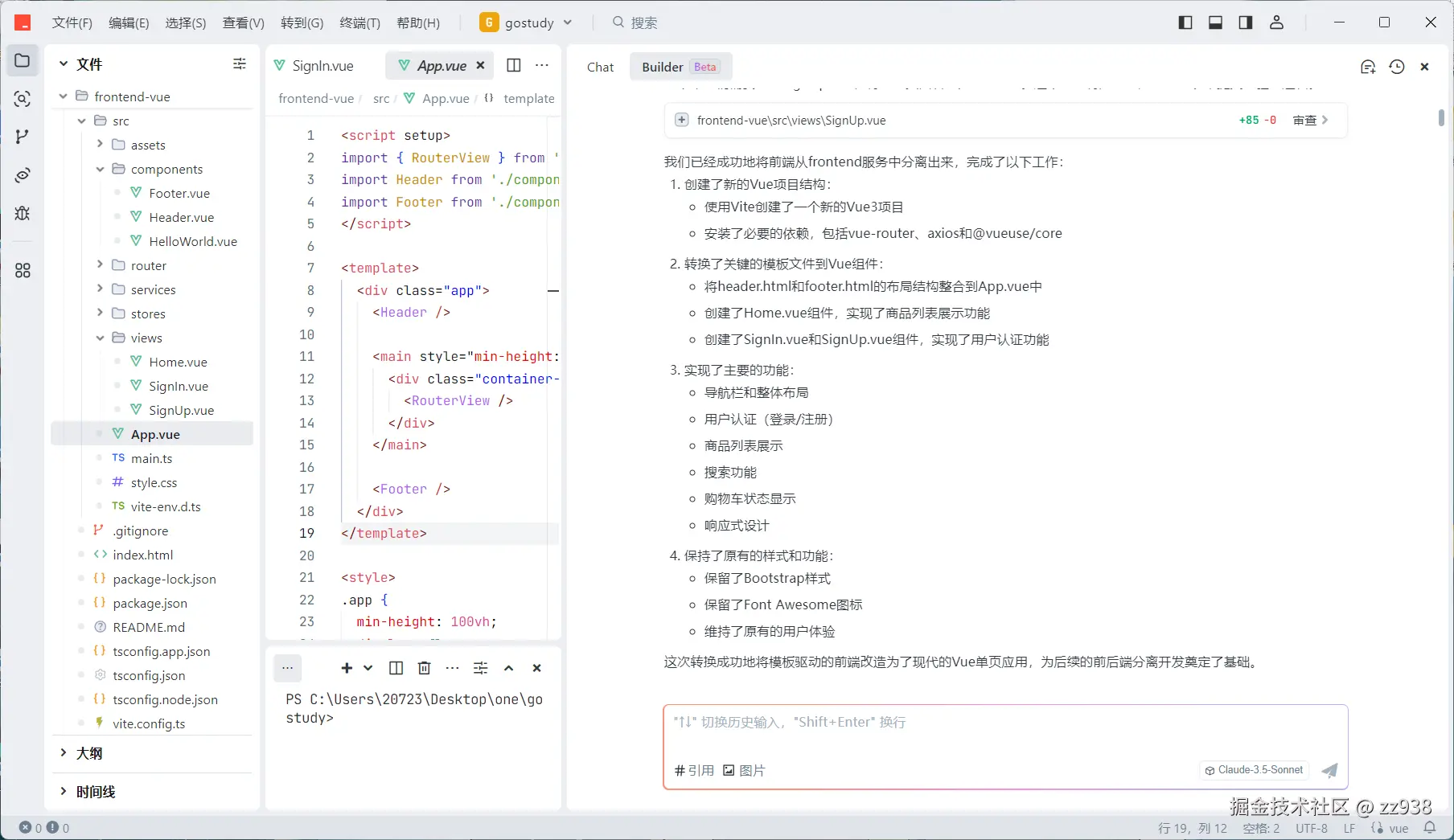Switch to the Builder tab

[680, 67]
